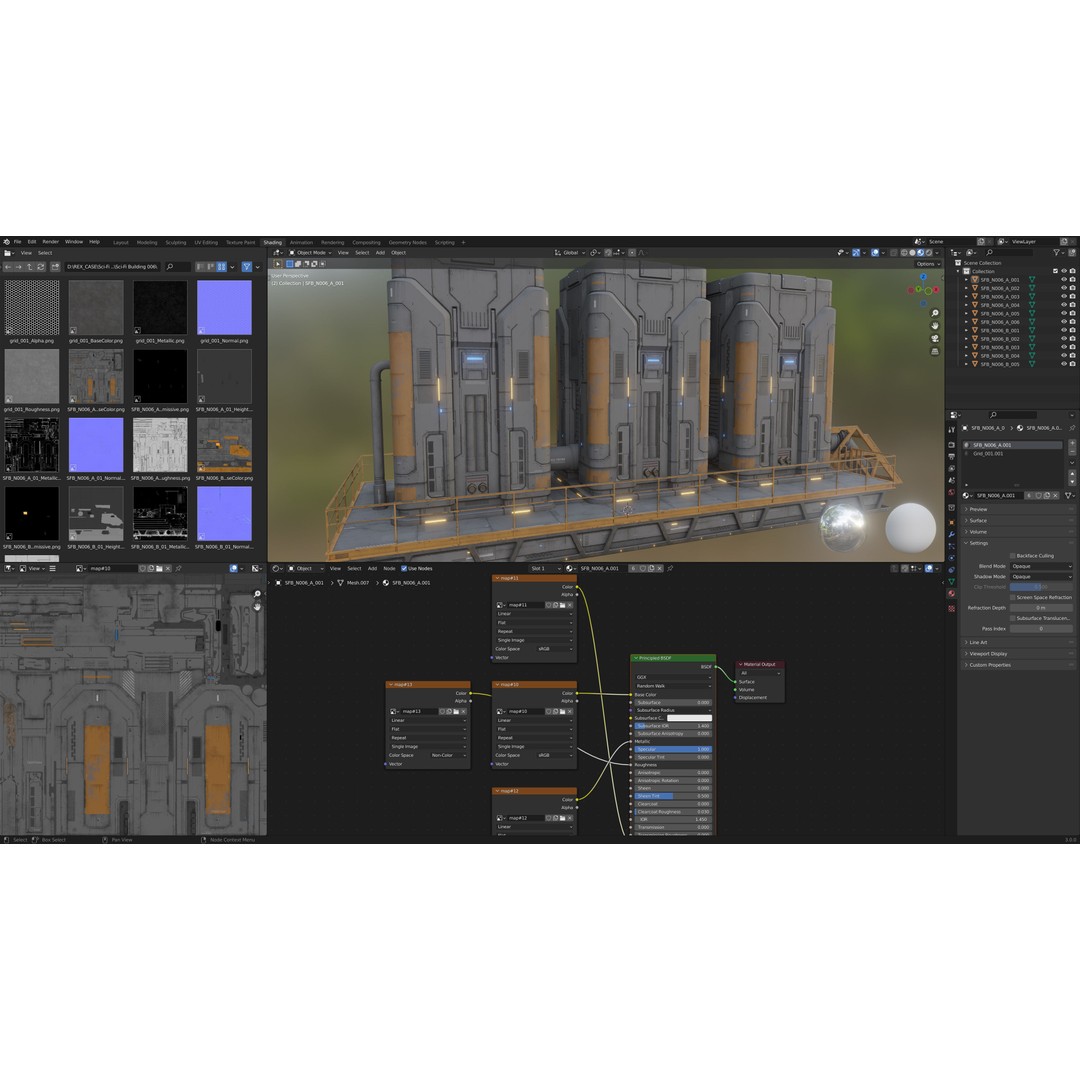The height and width of the screenshot is (1080, 1080).
Task: Open the Output properties tab
Action: tap(951, 457)
